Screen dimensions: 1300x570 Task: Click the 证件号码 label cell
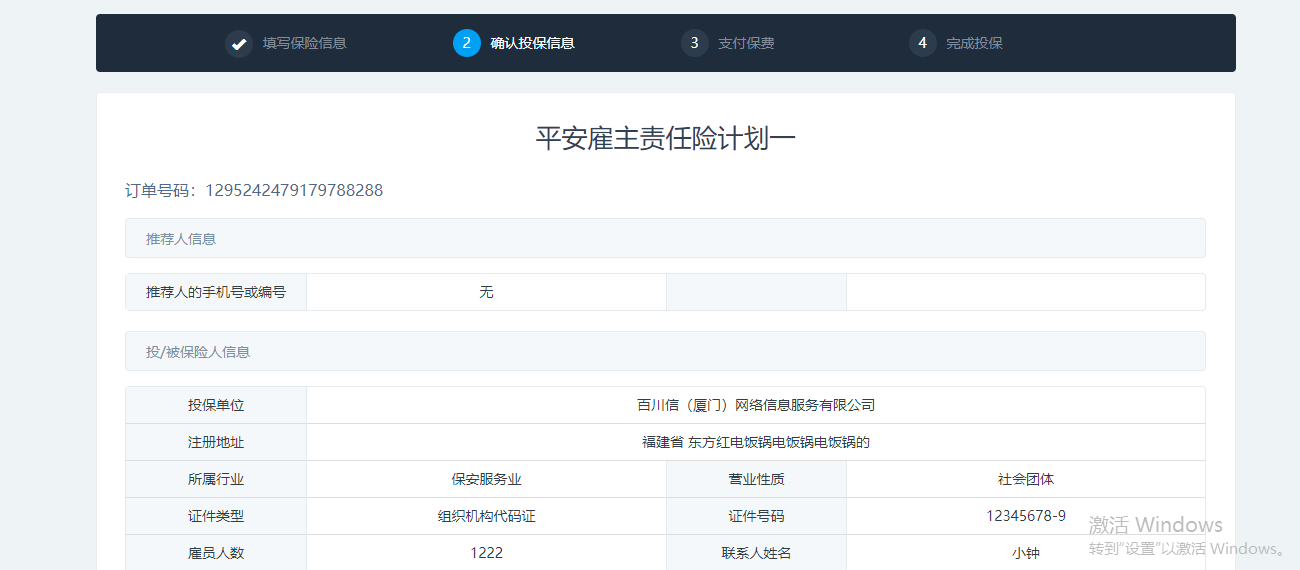[756, 516]
